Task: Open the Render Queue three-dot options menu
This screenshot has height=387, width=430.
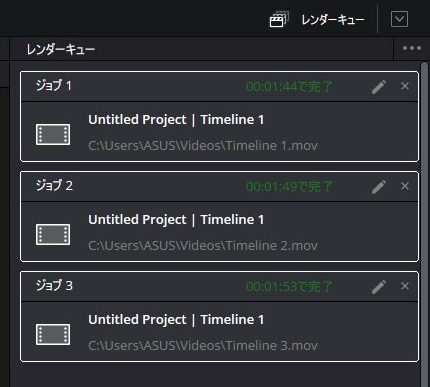Action: (412, 49)
